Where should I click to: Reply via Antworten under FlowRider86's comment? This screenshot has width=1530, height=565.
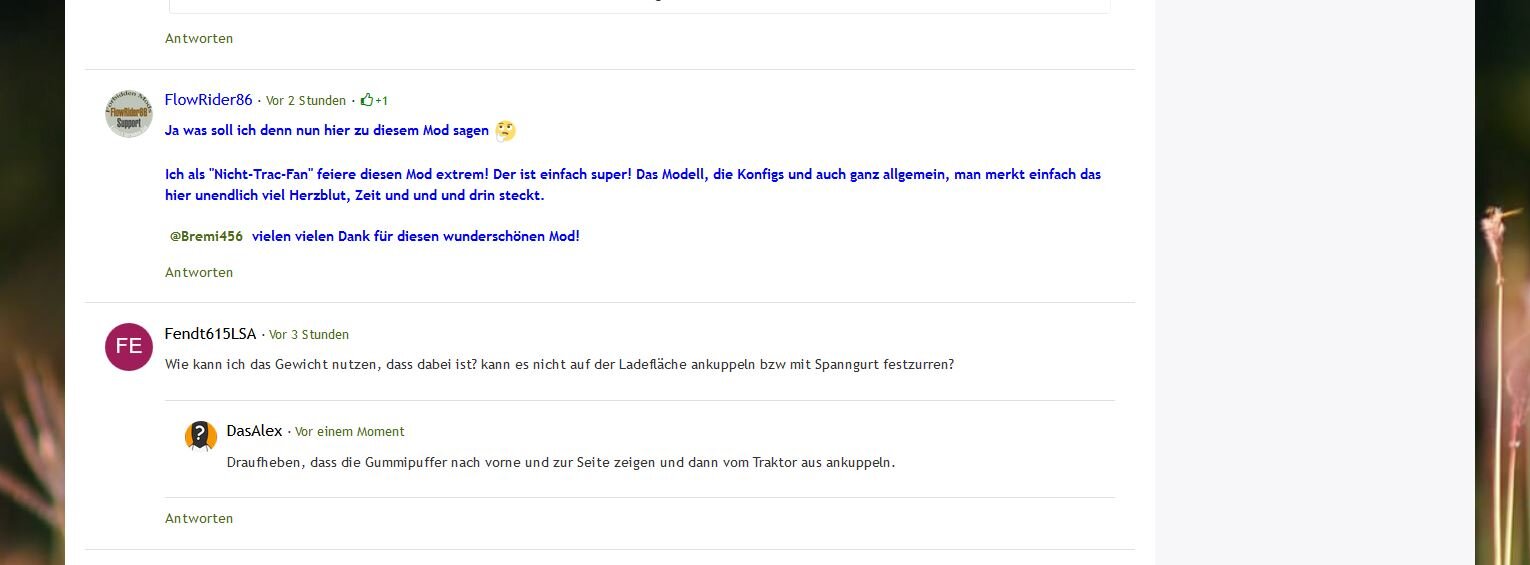click(x=199, y=272)
